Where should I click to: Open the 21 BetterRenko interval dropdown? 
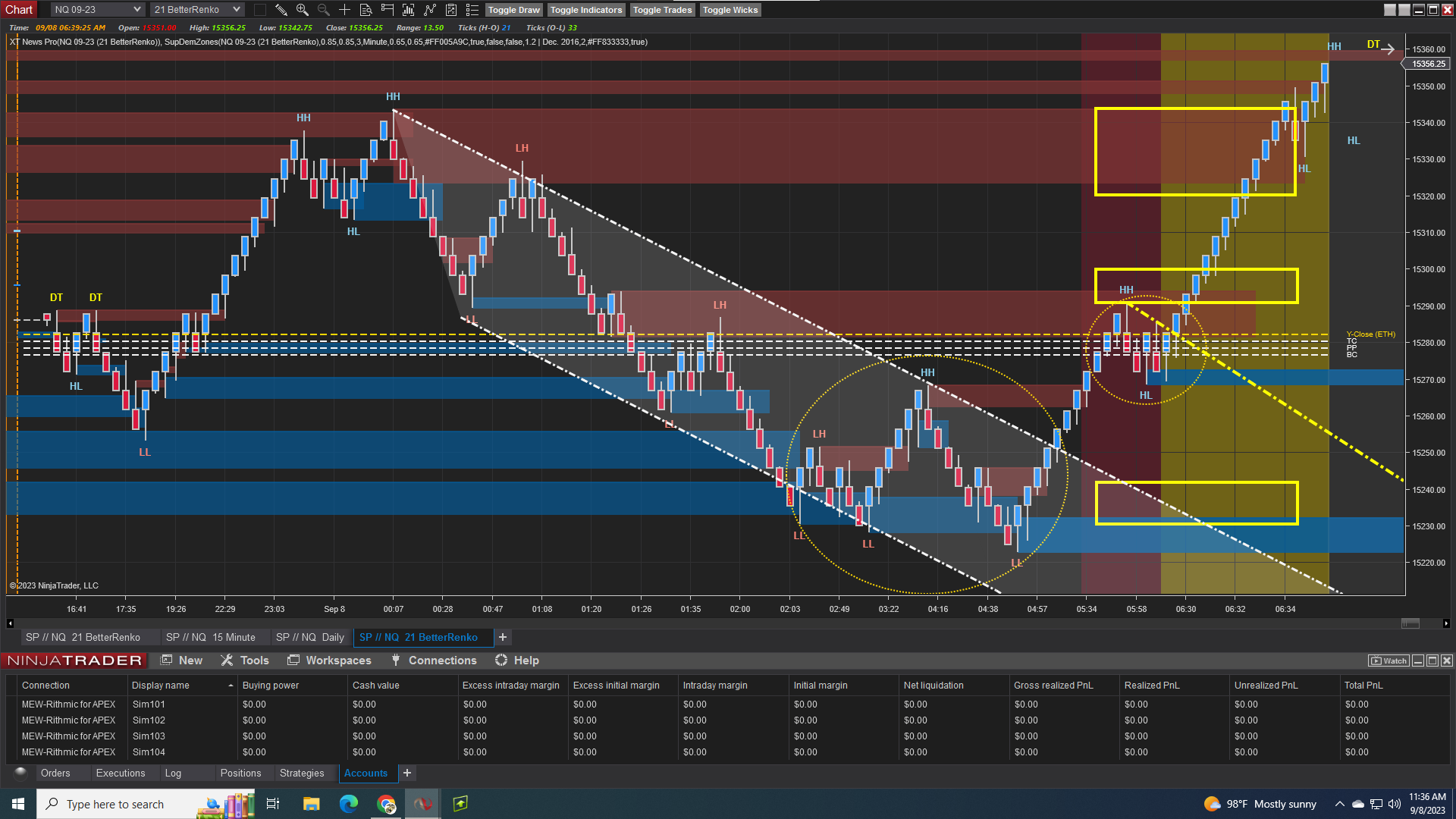[196, 10]
